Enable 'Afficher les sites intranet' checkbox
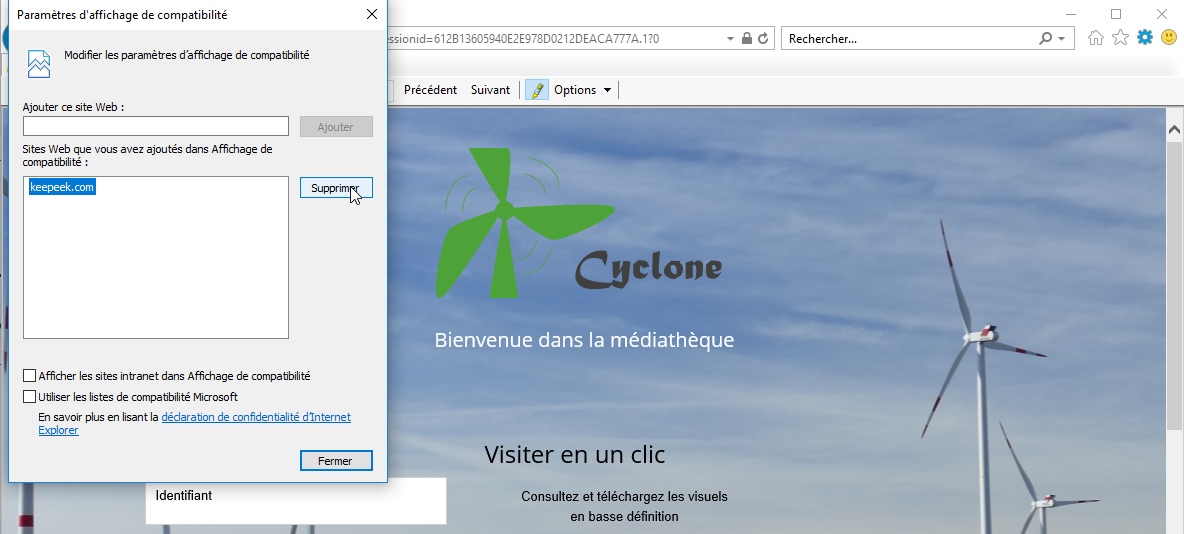 pos(29,376)
